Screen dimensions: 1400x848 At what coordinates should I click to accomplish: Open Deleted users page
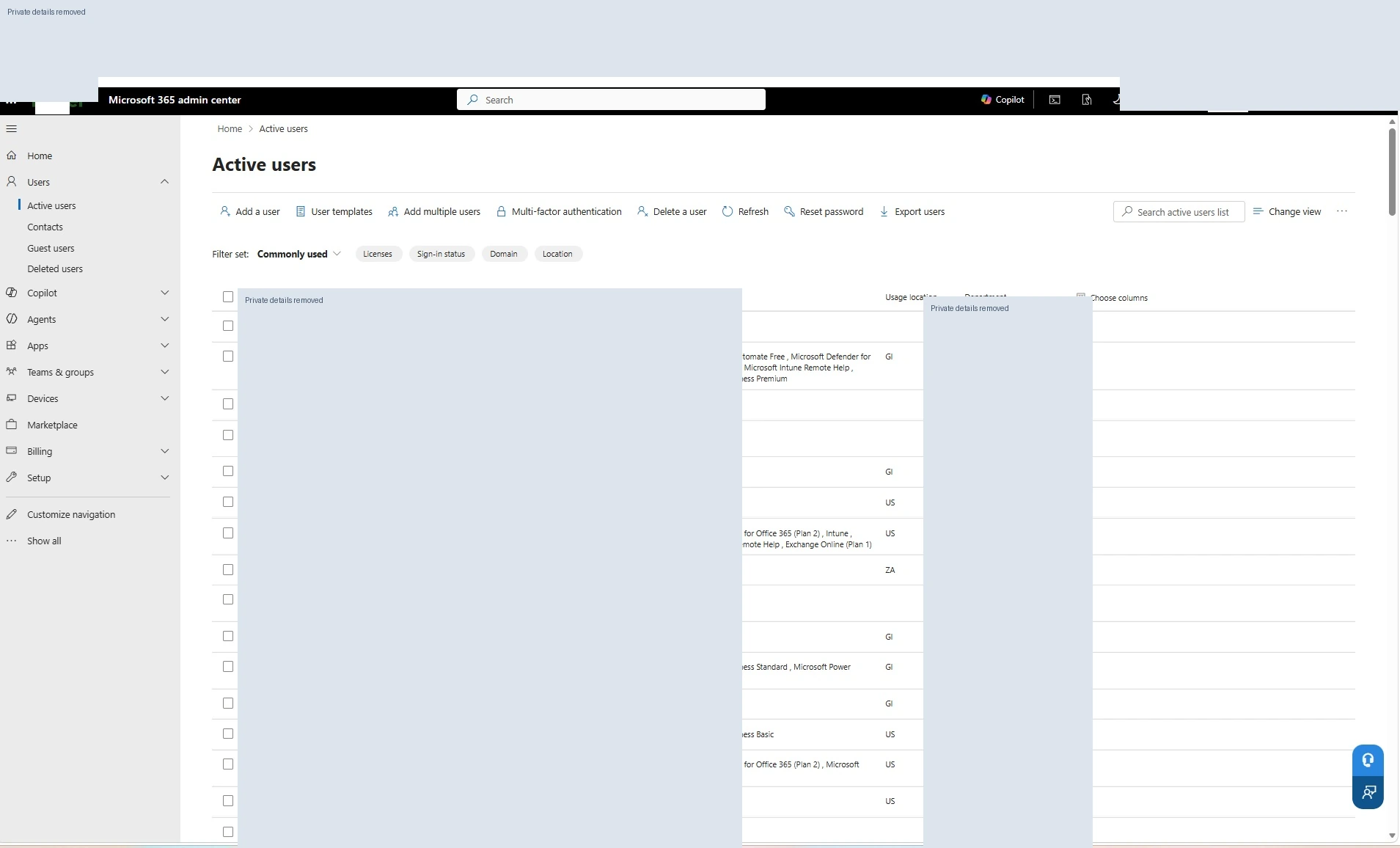coord(55,268)
